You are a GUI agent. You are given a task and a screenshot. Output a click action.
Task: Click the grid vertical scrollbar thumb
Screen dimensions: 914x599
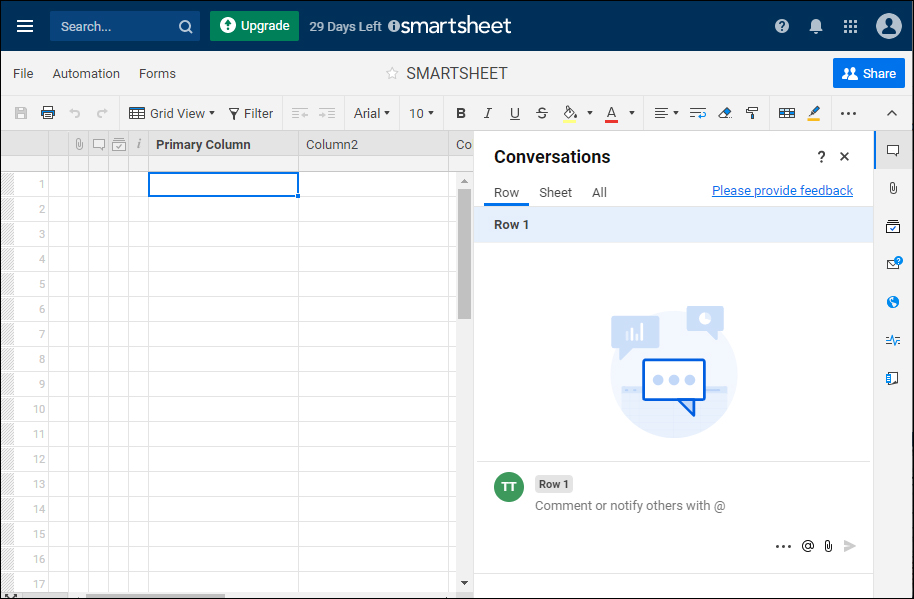[464, 254]
